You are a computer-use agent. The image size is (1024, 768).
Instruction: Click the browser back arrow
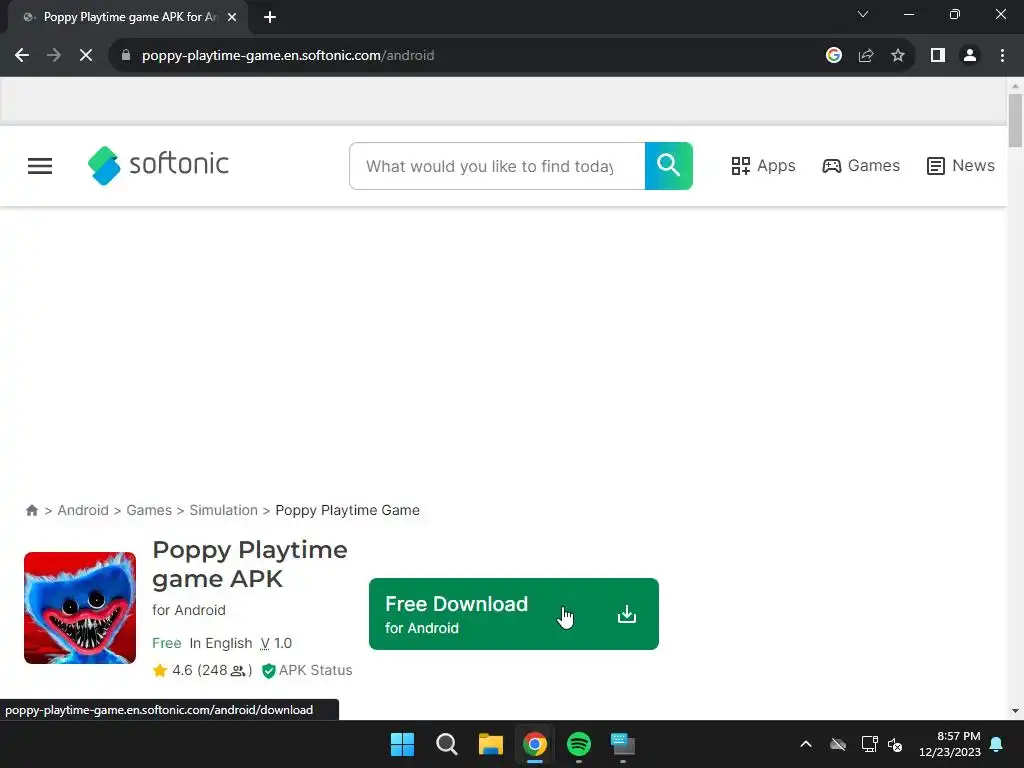pyautogui.click(x=22, y=56)
